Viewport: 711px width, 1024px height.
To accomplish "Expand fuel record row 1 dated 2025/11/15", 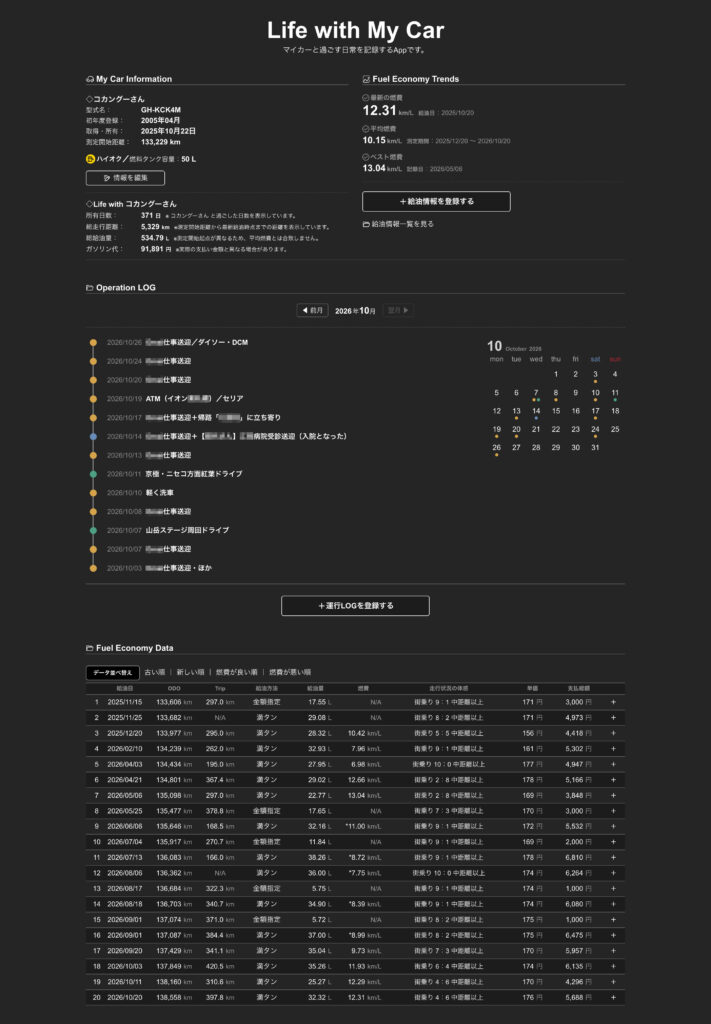I will pyautogui.click(x=613, y=702).
